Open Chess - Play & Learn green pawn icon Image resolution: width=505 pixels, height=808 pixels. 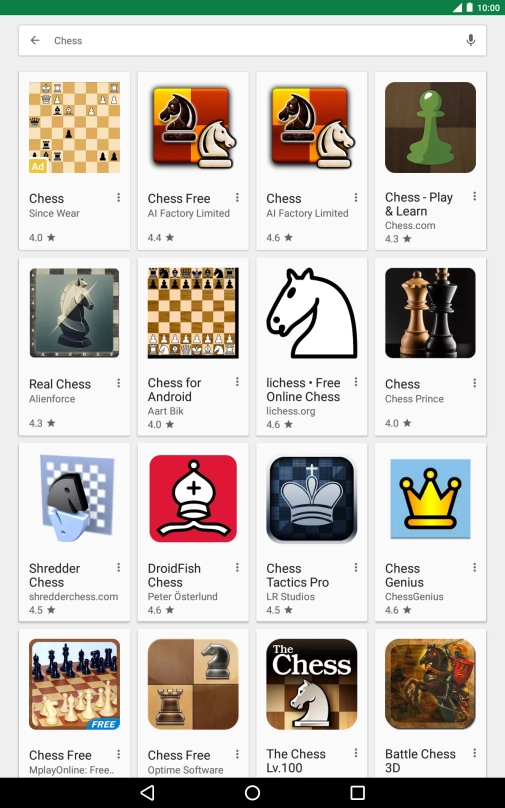[x=430, y=127]
